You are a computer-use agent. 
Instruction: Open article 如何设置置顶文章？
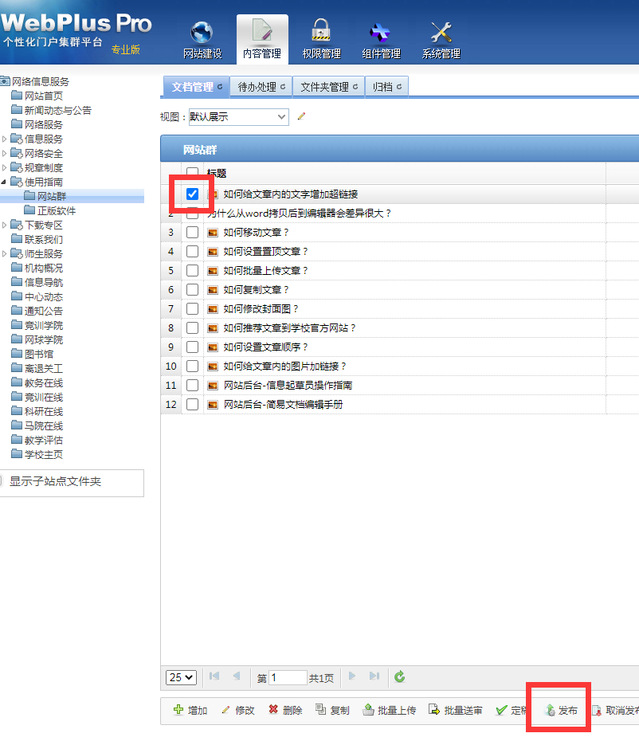tap(265, 251)
